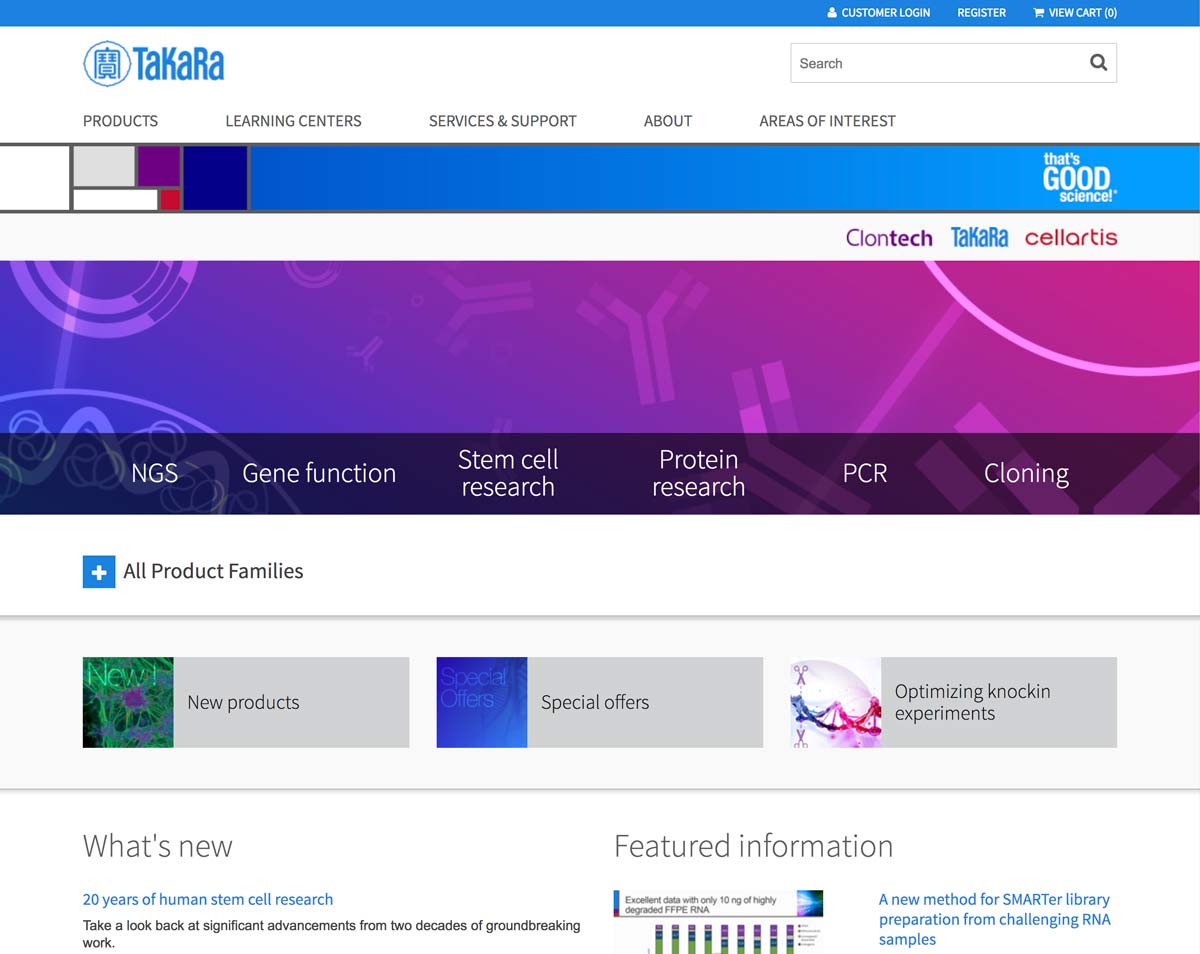The width and height of the screenshot is (1200, 954).
Task: Click the Clontech brand logo
Action: click(x=889, y=238)
